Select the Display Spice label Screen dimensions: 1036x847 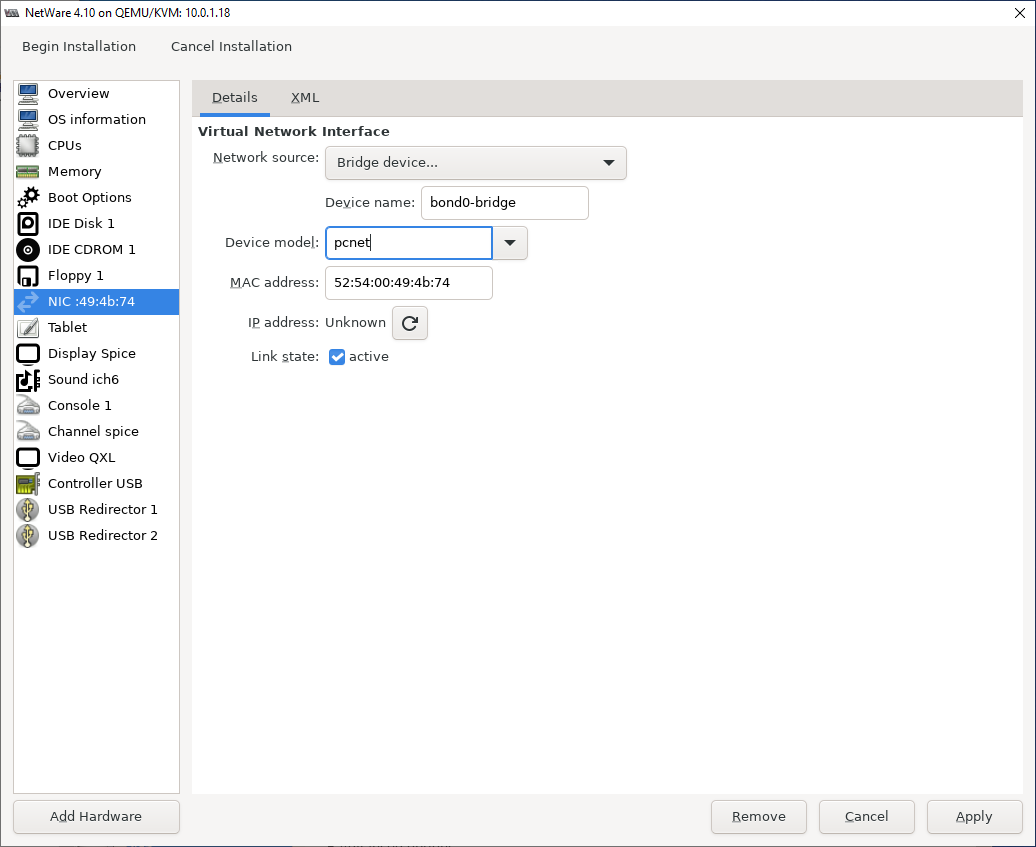click(92, 353)
